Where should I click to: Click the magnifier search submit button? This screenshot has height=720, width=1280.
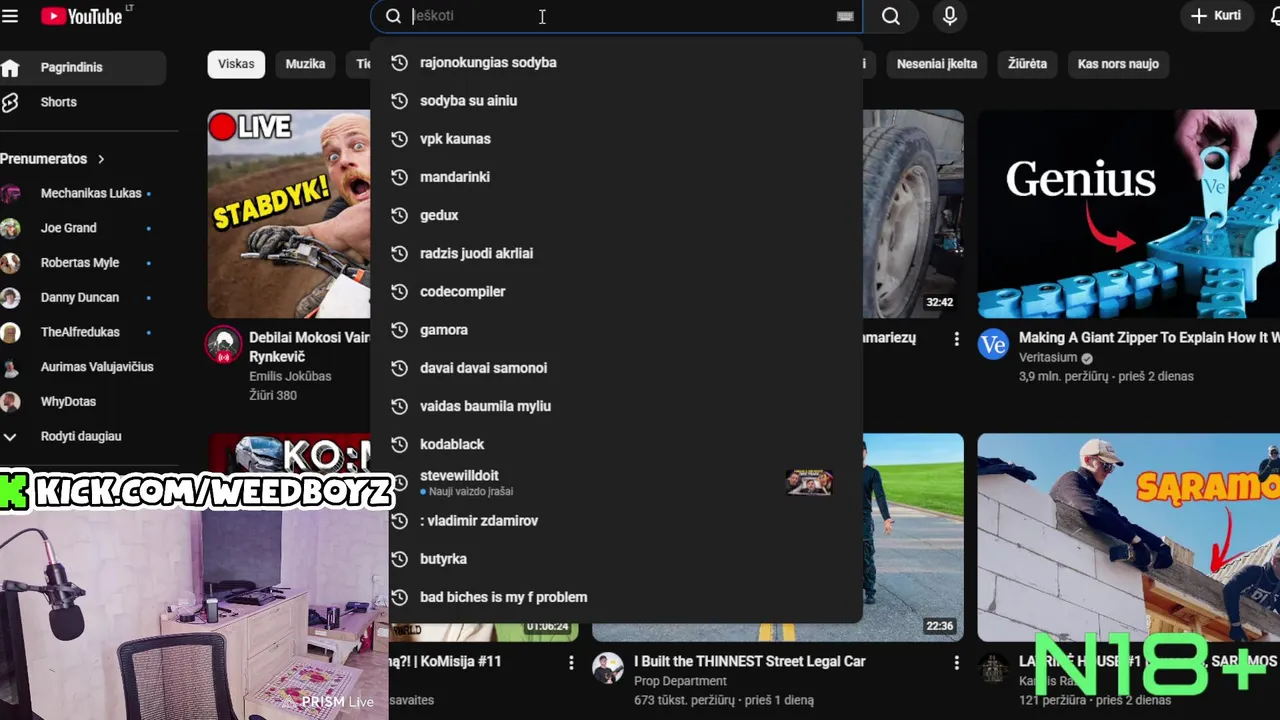[x=891, y=16]
